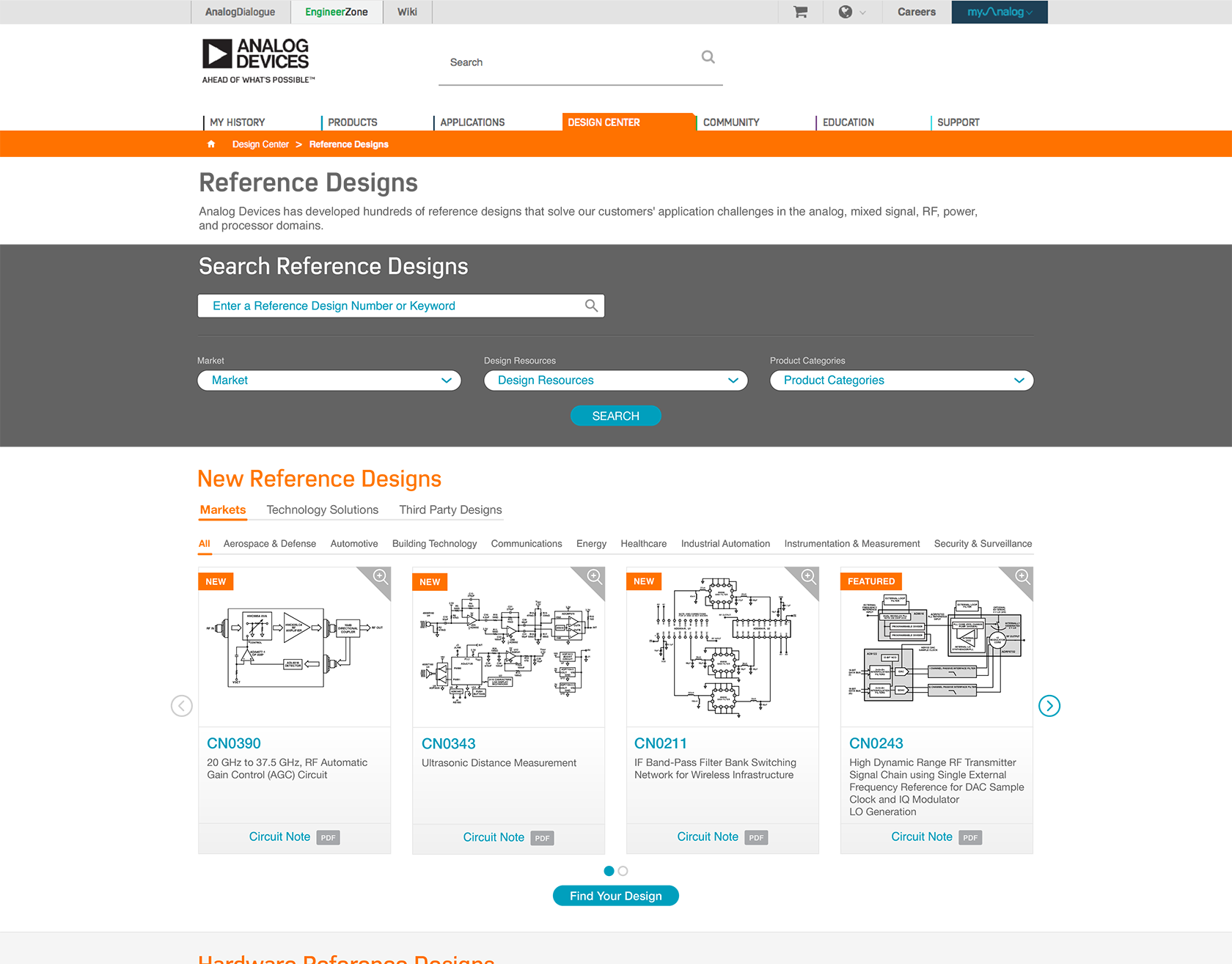Image resolution: width=1232 pixels, height=964 pixels.
Task: Open the Wiki link
Action: point(407,12)
